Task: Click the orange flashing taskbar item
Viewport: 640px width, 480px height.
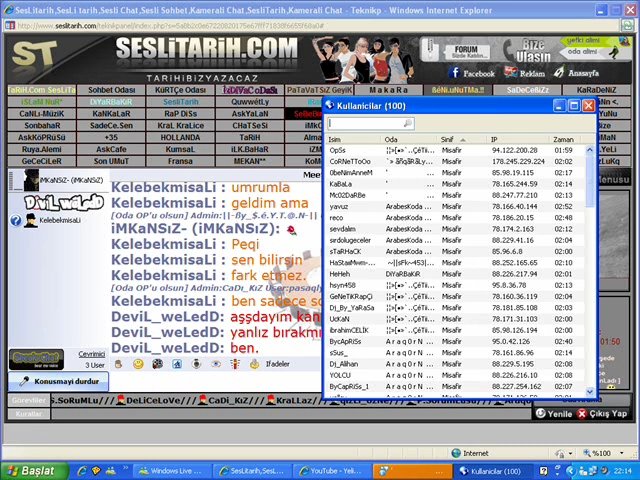Action: tap(413, 471)
